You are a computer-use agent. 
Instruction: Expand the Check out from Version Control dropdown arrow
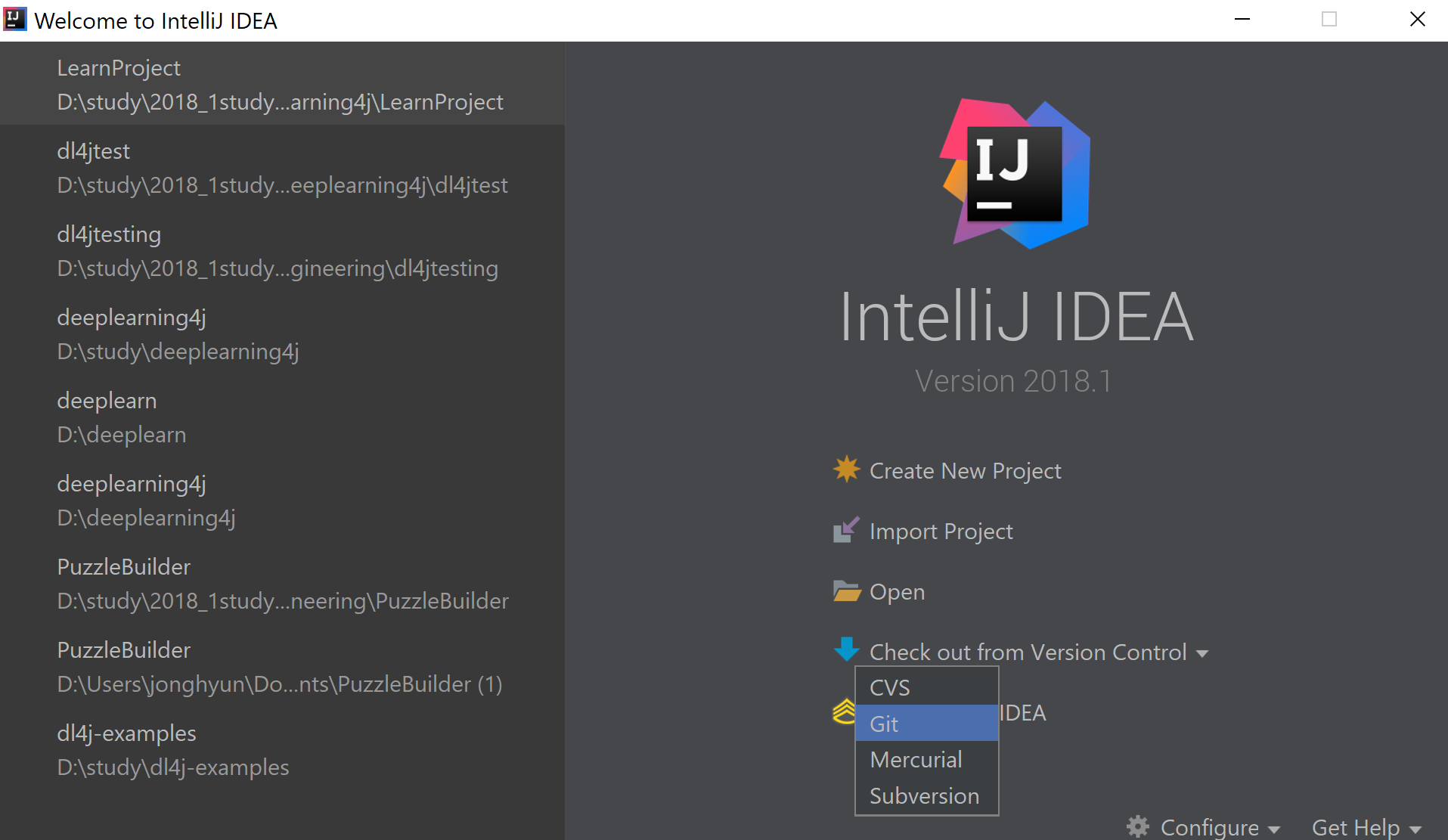(x=1202, y=653)
